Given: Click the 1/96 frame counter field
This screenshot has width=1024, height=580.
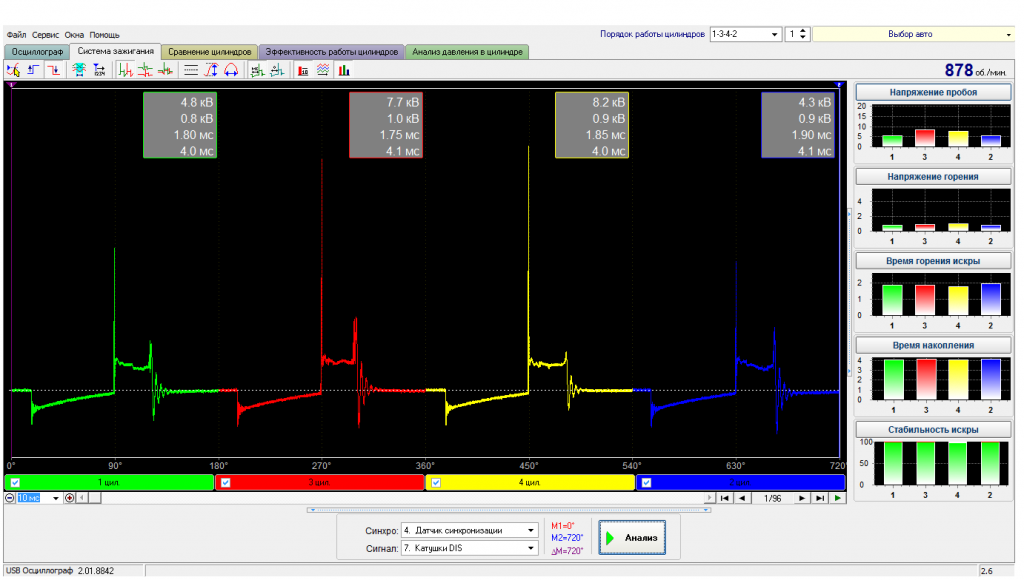Looking at the screenshot, I should tap(772, 498).
